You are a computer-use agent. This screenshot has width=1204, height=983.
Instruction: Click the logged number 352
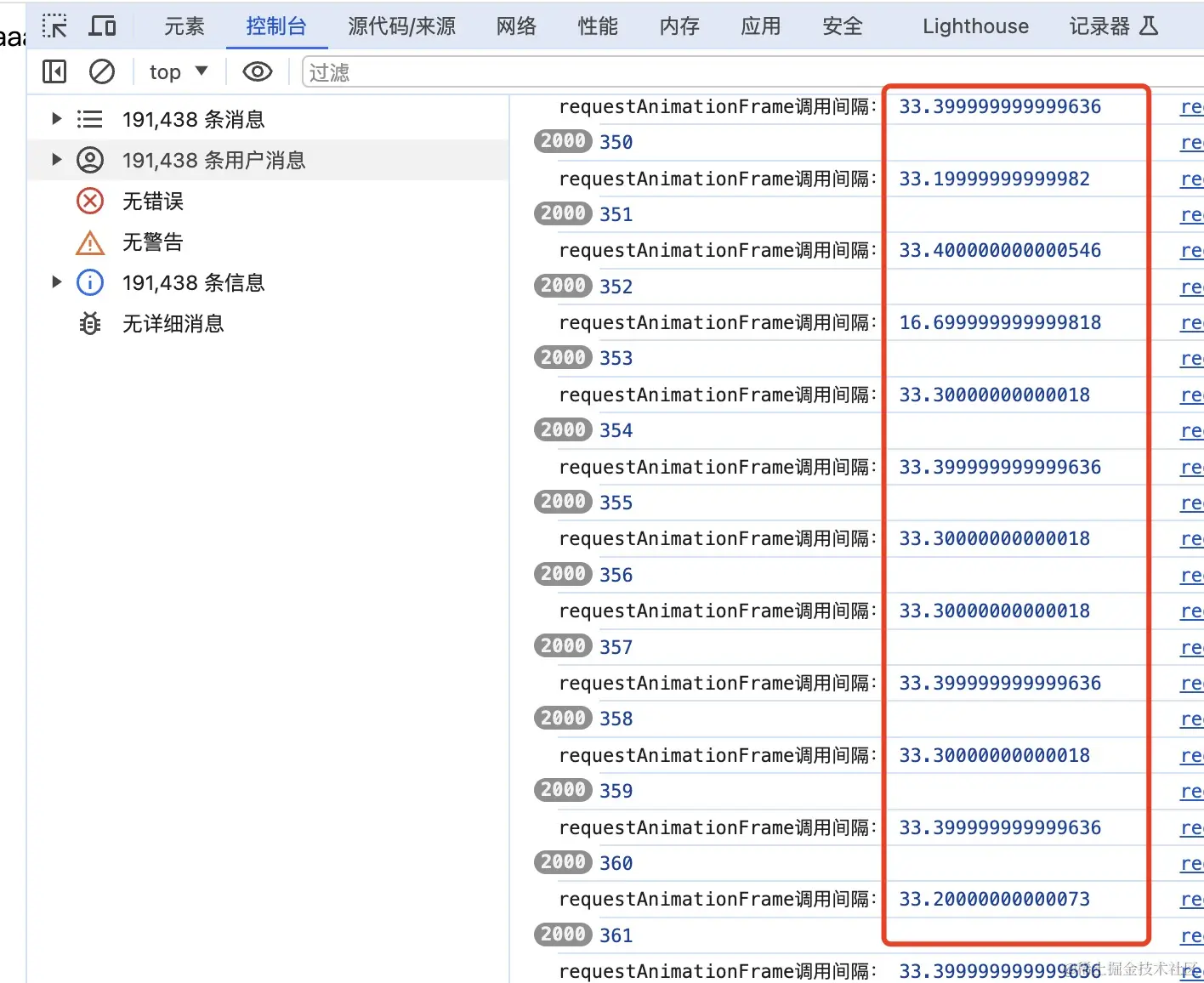(616, 287)
